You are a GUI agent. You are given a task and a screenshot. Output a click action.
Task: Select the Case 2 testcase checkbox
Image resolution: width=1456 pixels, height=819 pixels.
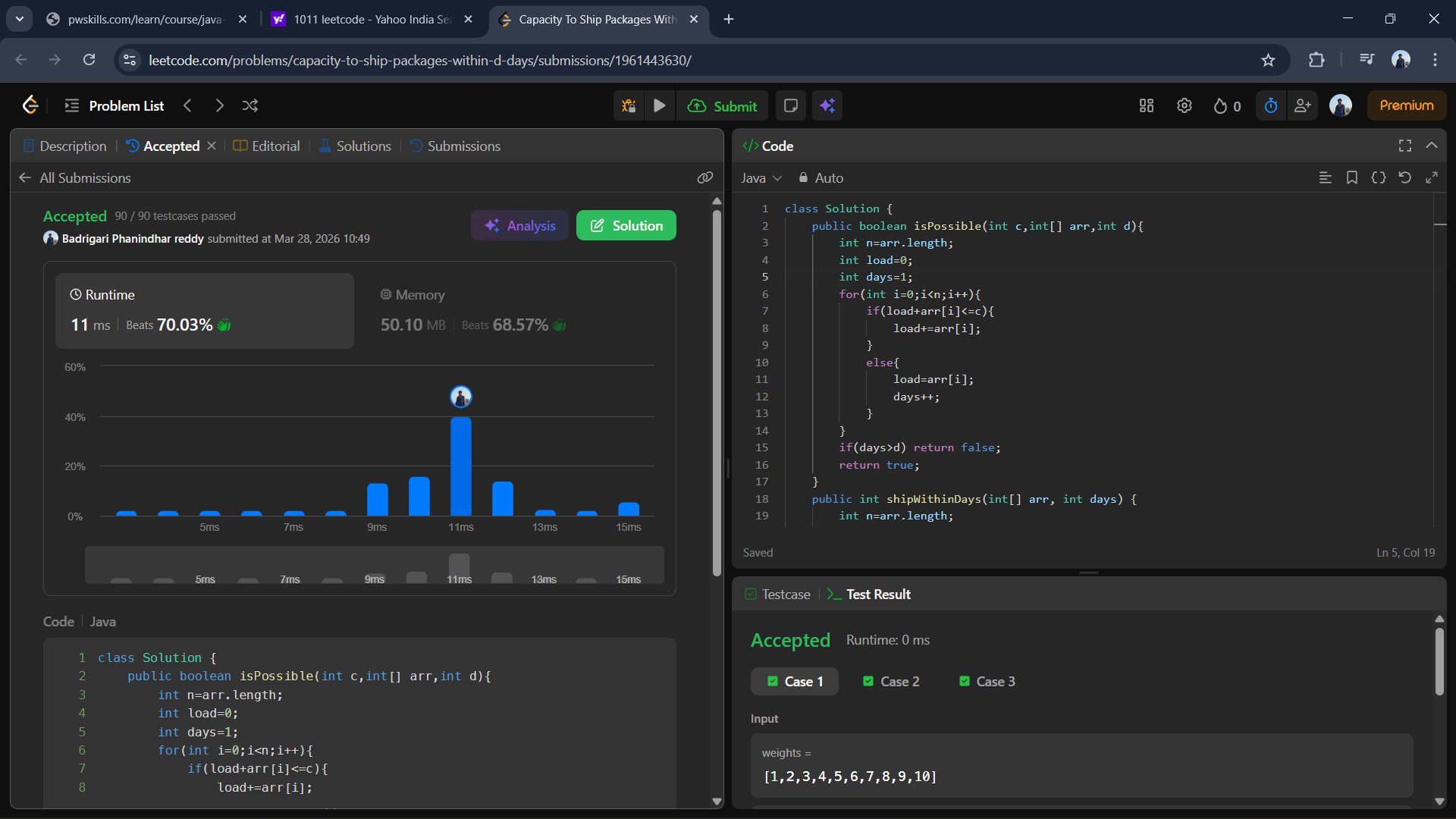[868, 681]
